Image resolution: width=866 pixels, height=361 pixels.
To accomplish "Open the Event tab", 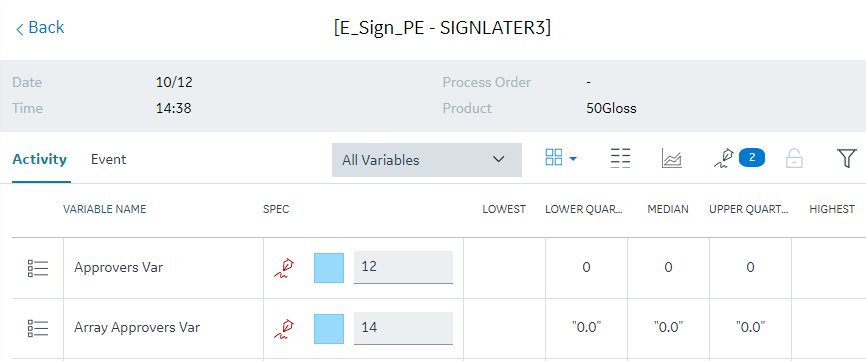I will point(109,160).
